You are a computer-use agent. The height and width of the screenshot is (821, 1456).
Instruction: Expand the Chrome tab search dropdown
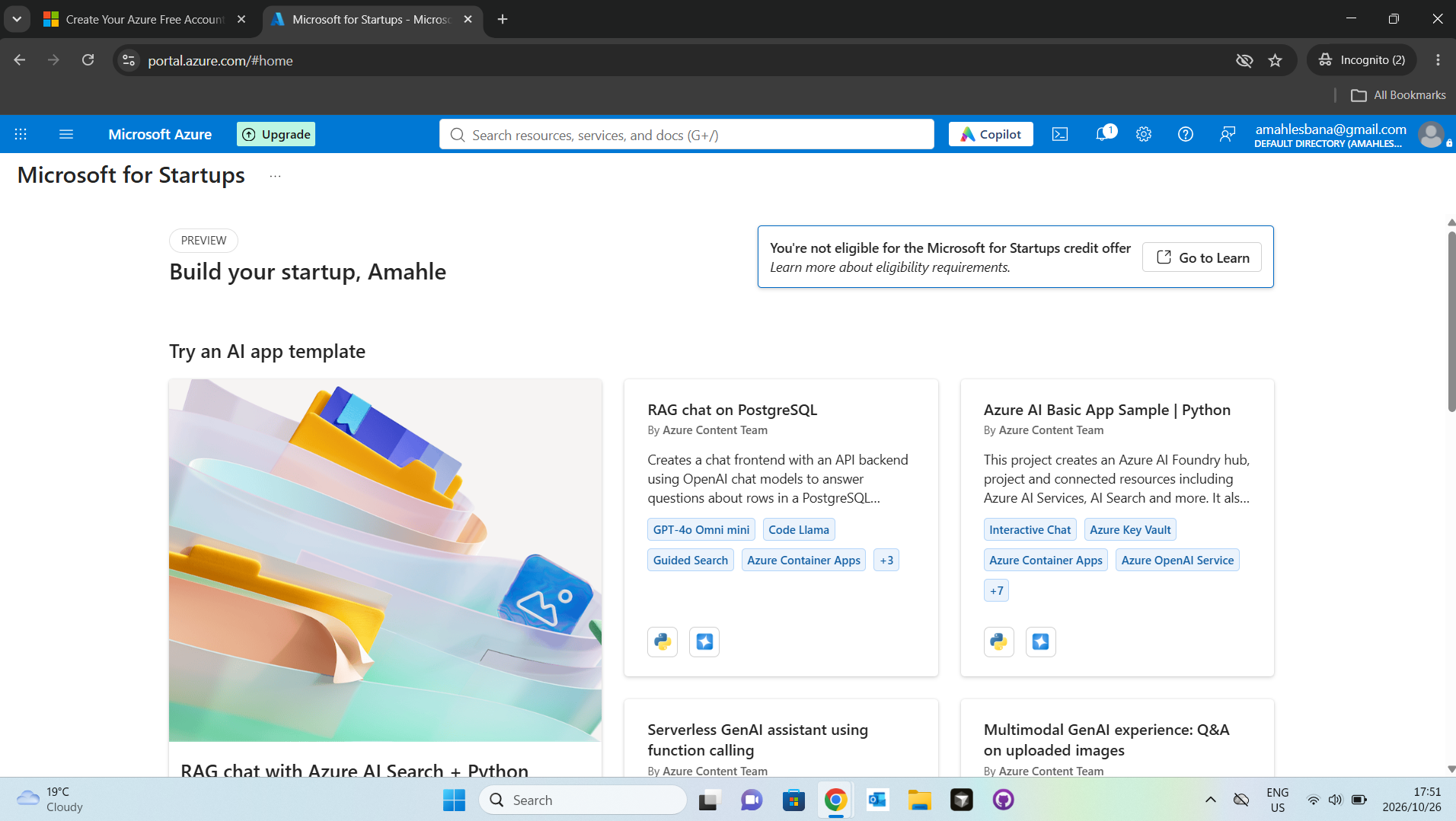click(17, 19)
